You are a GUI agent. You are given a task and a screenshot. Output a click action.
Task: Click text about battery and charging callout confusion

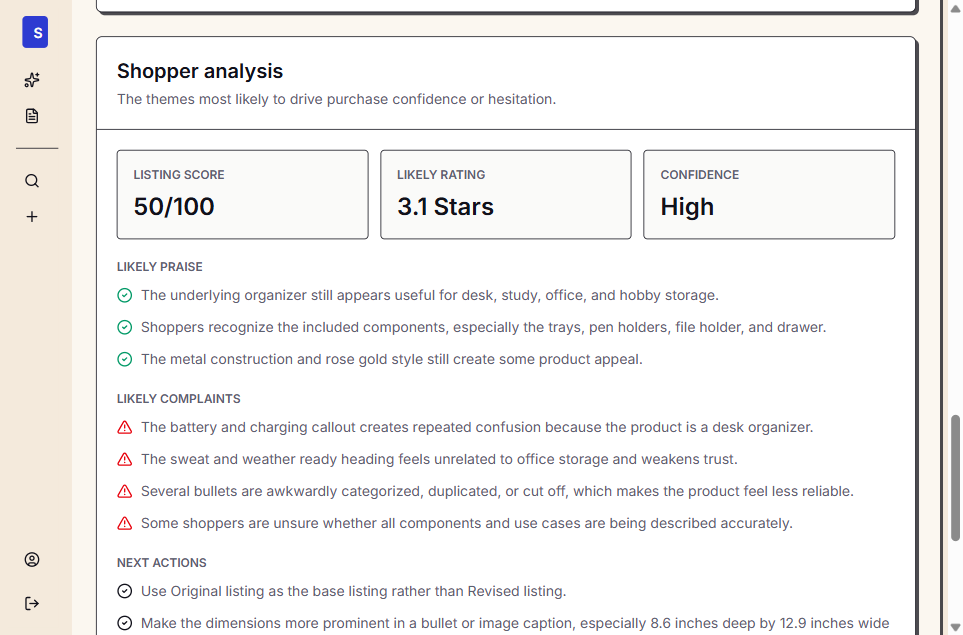pos(477,427)
